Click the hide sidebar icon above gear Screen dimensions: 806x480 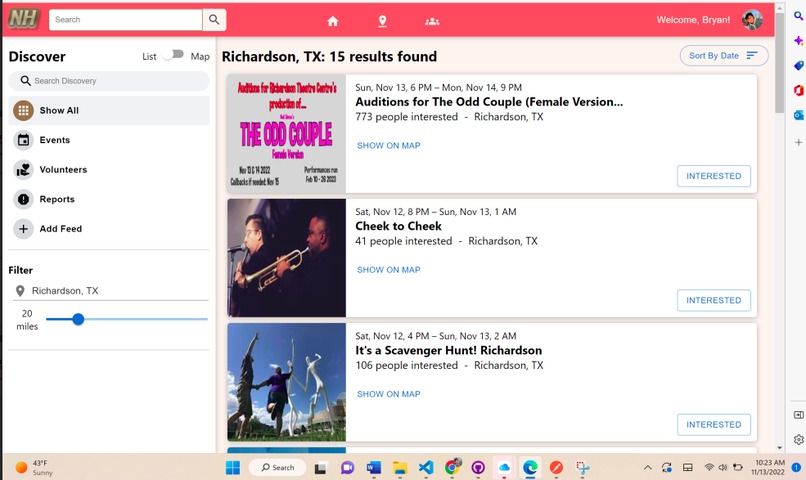(798, 415)
